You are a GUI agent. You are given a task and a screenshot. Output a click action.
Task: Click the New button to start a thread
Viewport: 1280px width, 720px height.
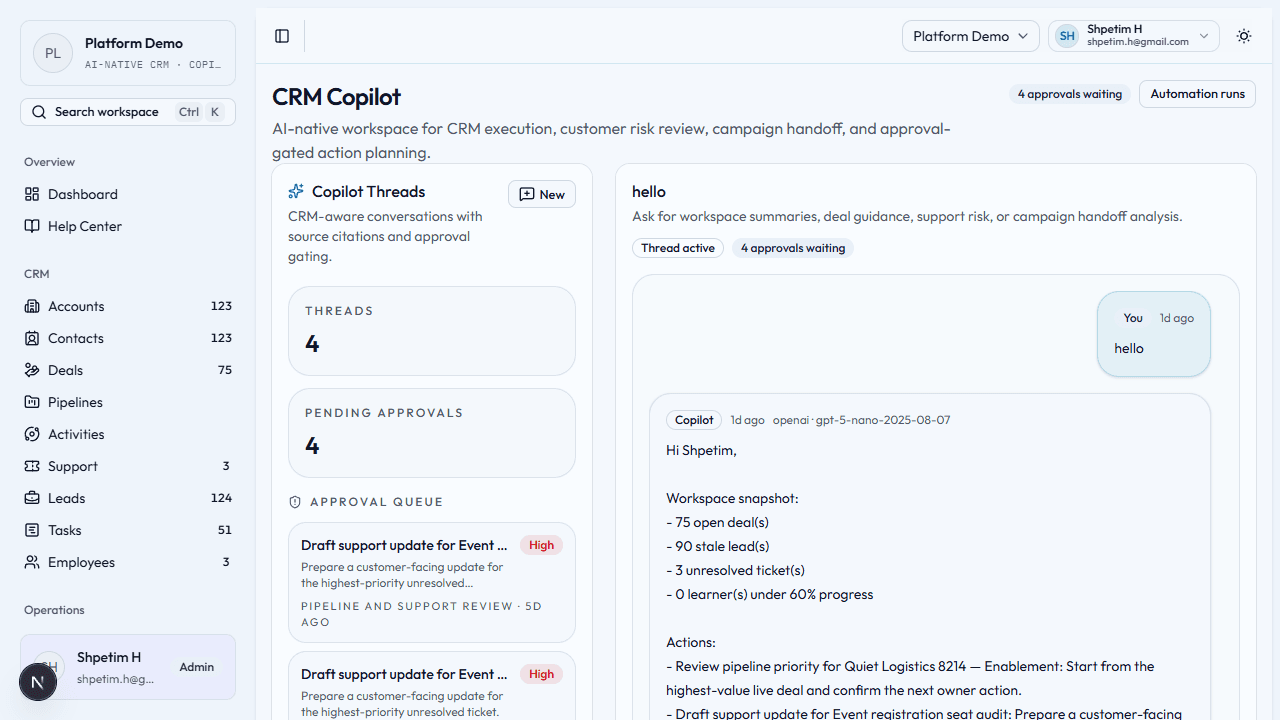pyautogui.click(x=541, y=194)
